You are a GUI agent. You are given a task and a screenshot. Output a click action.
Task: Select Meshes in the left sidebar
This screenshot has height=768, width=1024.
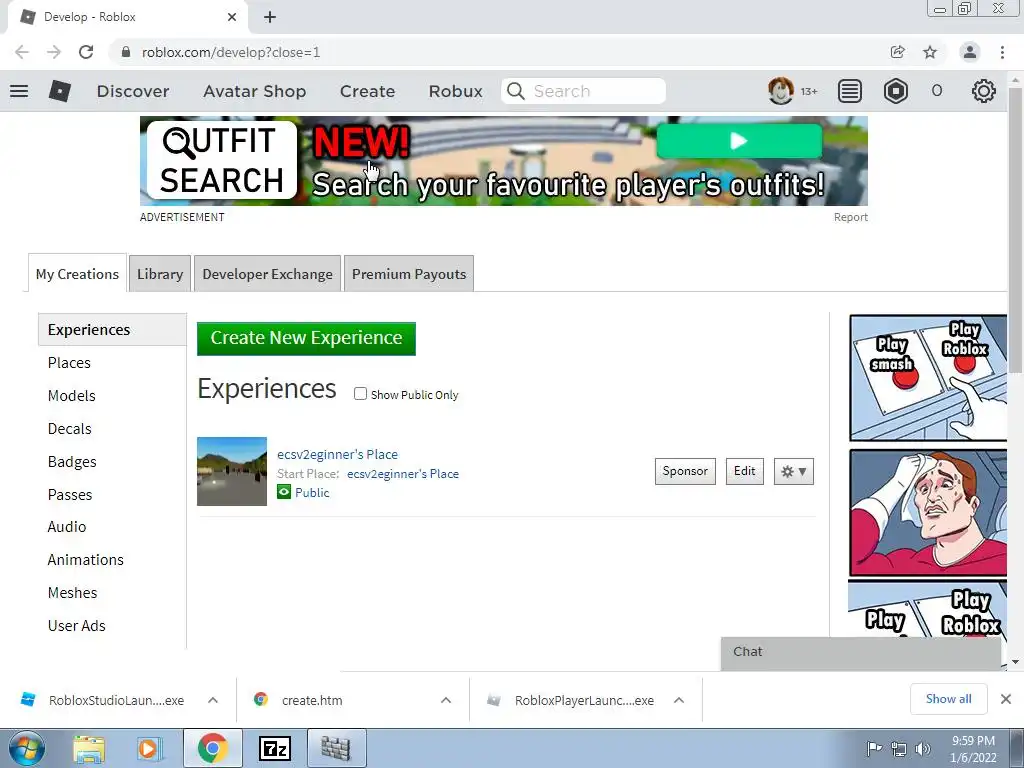[x=72, y=592]
